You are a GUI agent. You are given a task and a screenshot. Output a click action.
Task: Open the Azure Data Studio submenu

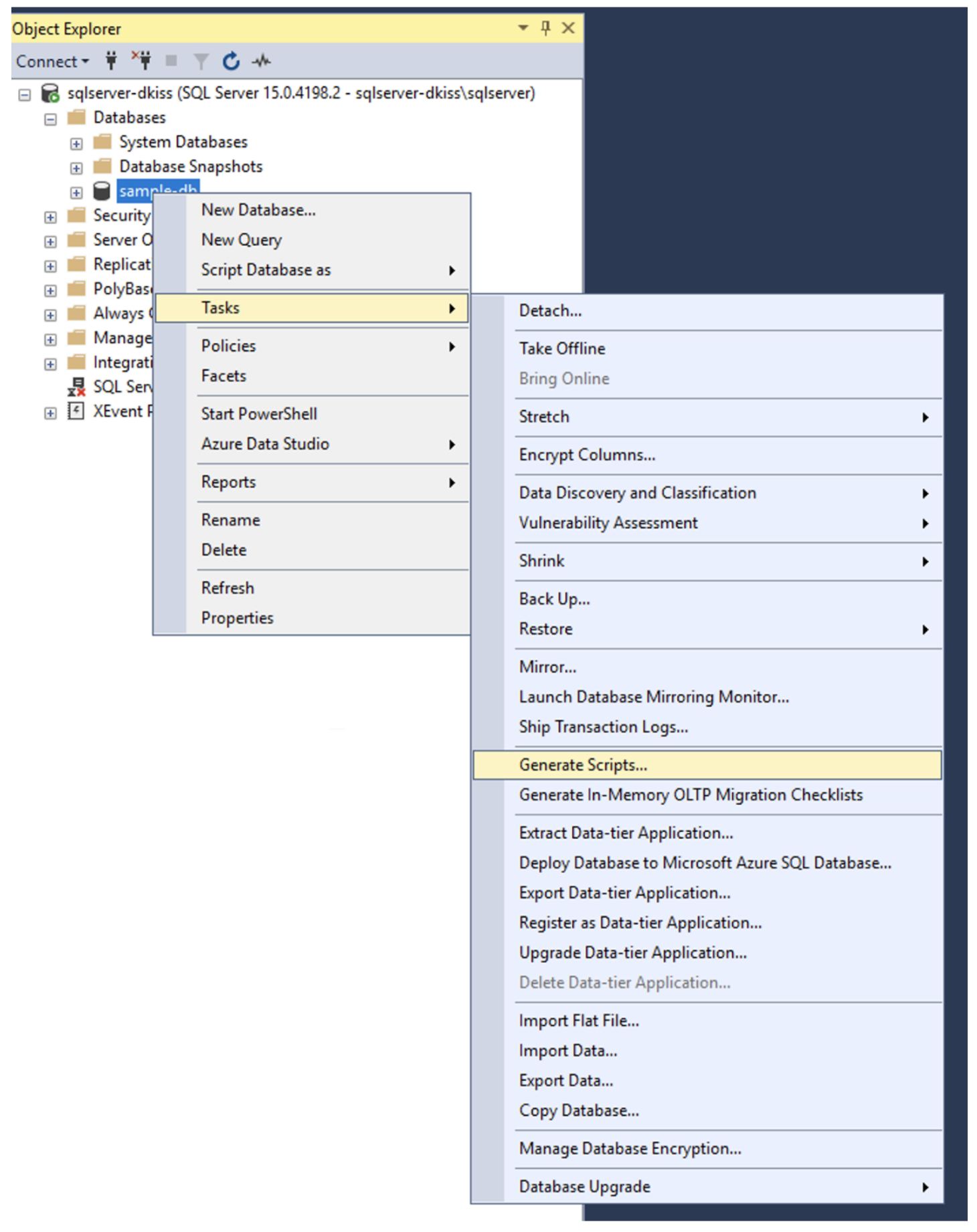312,444
